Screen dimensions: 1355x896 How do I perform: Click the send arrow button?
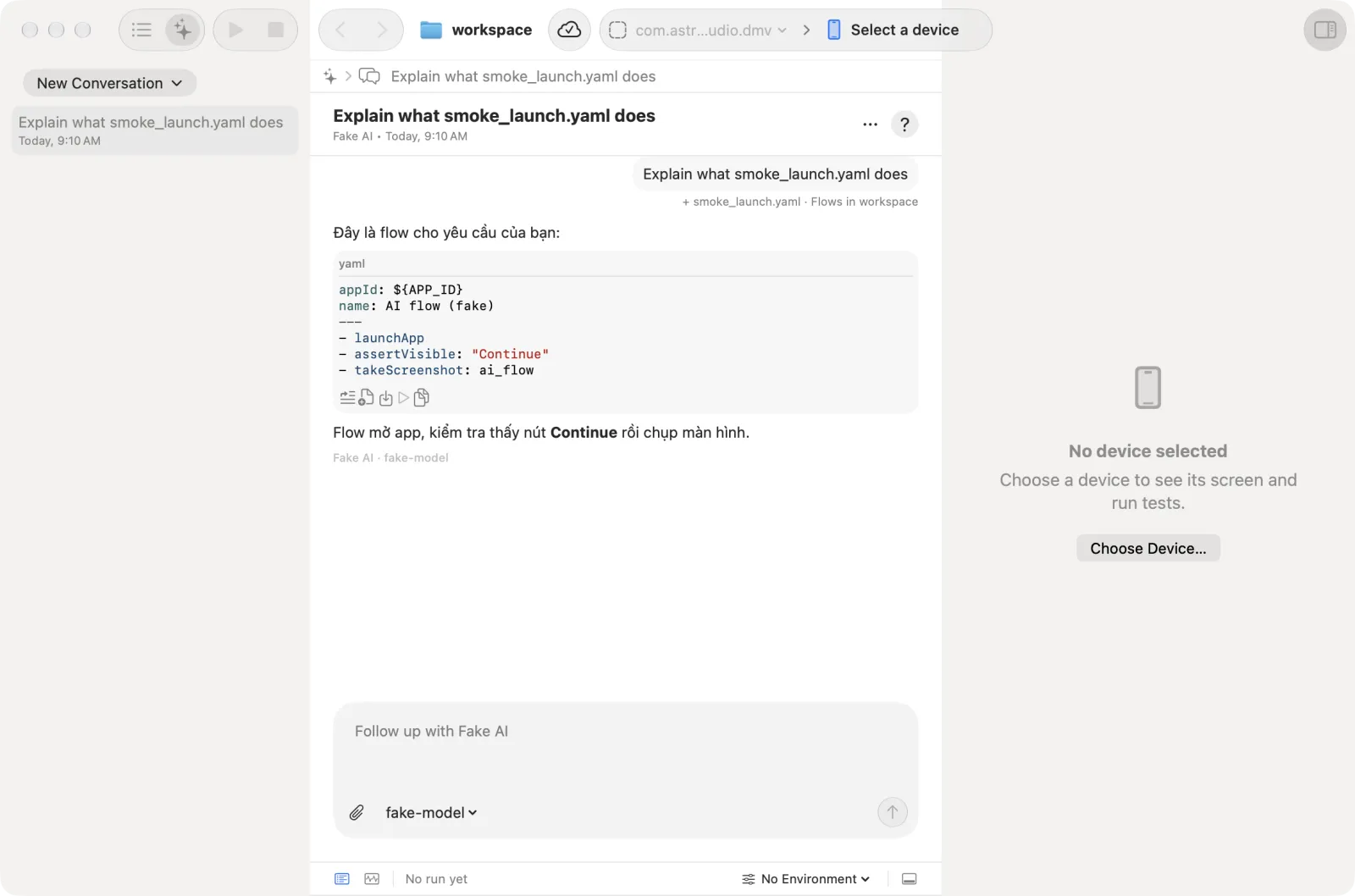pyautogui.click(x=892, y=812)
